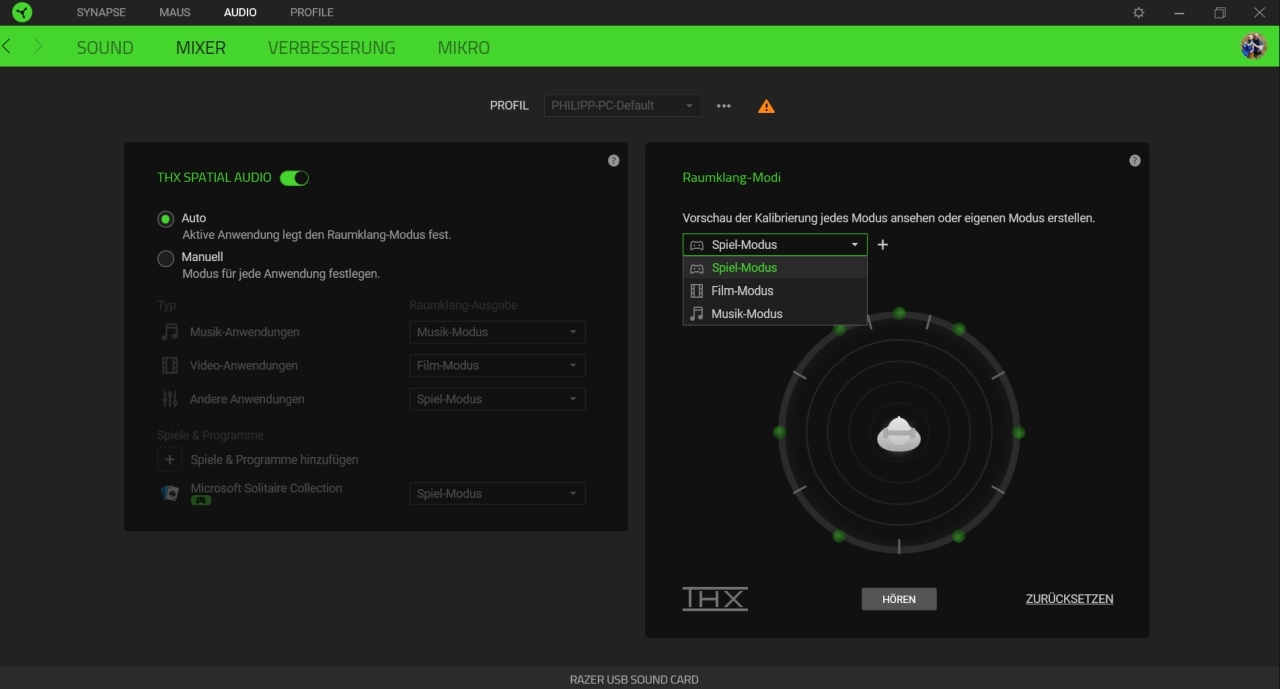Go back with the left arrow

[x=8, y=46]
